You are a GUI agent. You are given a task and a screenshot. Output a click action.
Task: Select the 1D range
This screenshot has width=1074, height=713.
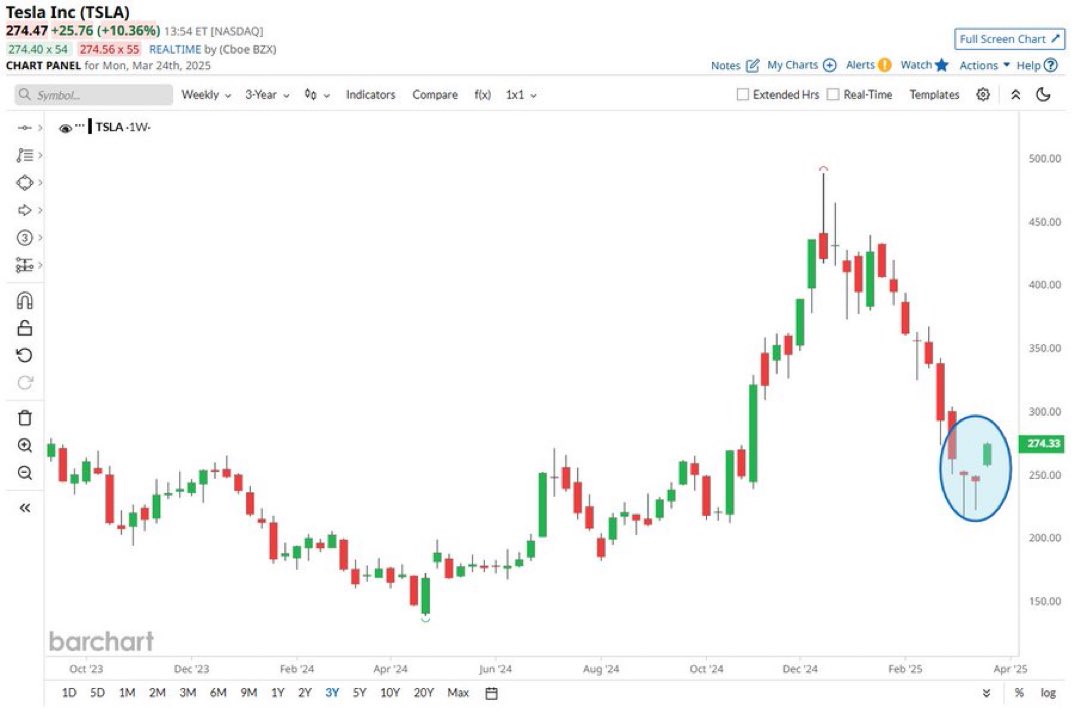[69, 693]
